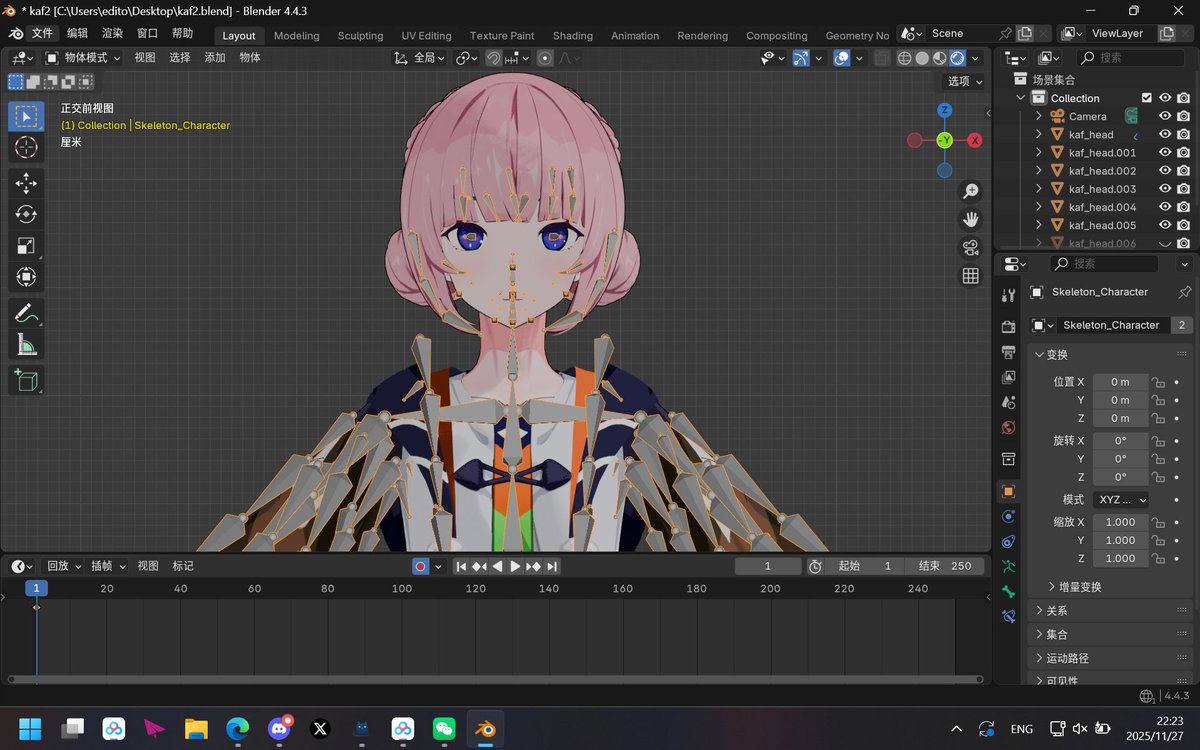Click the 缩放 X 1.000 field
The height and width of the screenshot is (750, 1200).
click(x=1120, y=522)
